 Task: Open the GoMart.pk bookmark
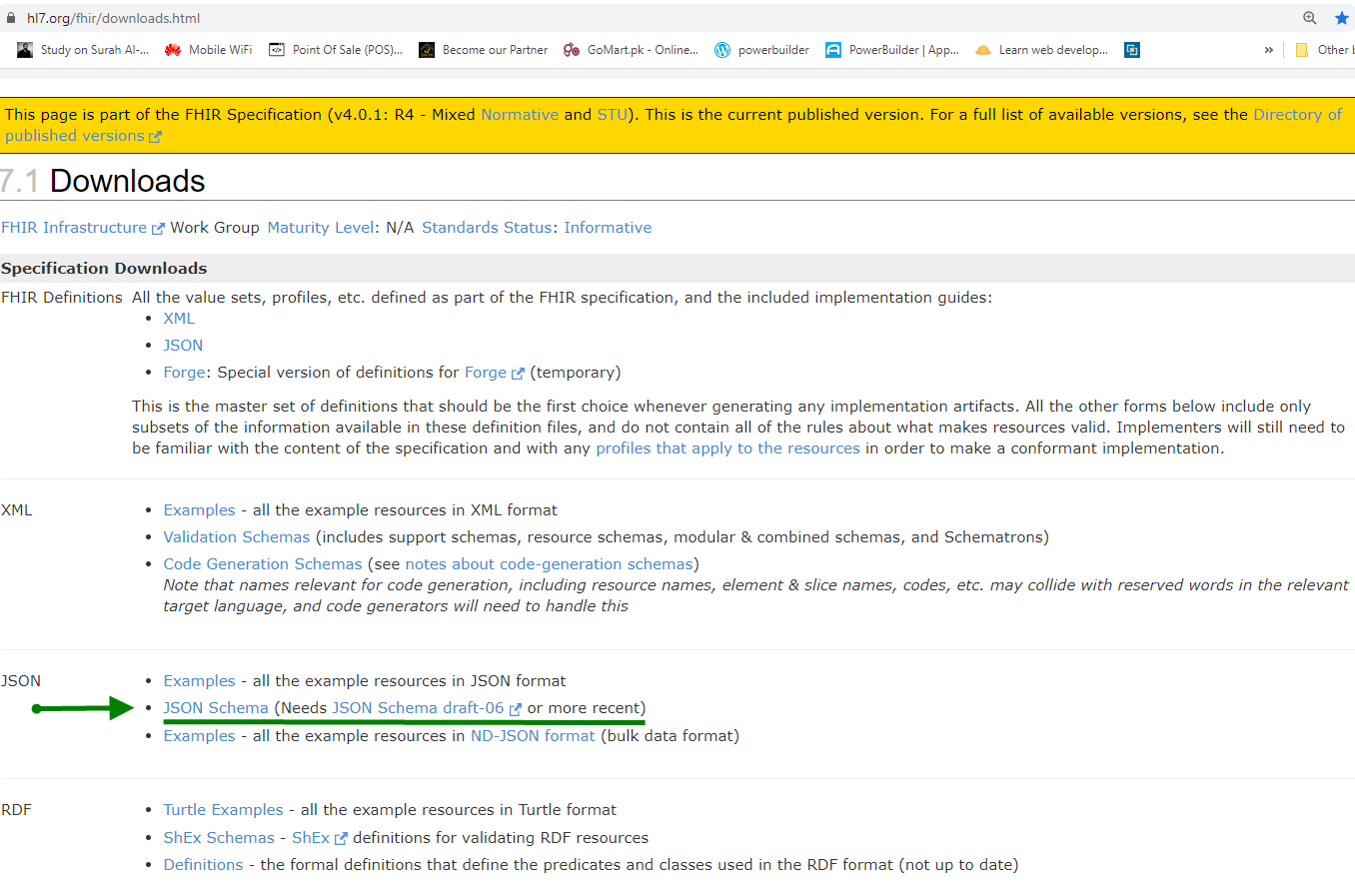pos(631,50)
